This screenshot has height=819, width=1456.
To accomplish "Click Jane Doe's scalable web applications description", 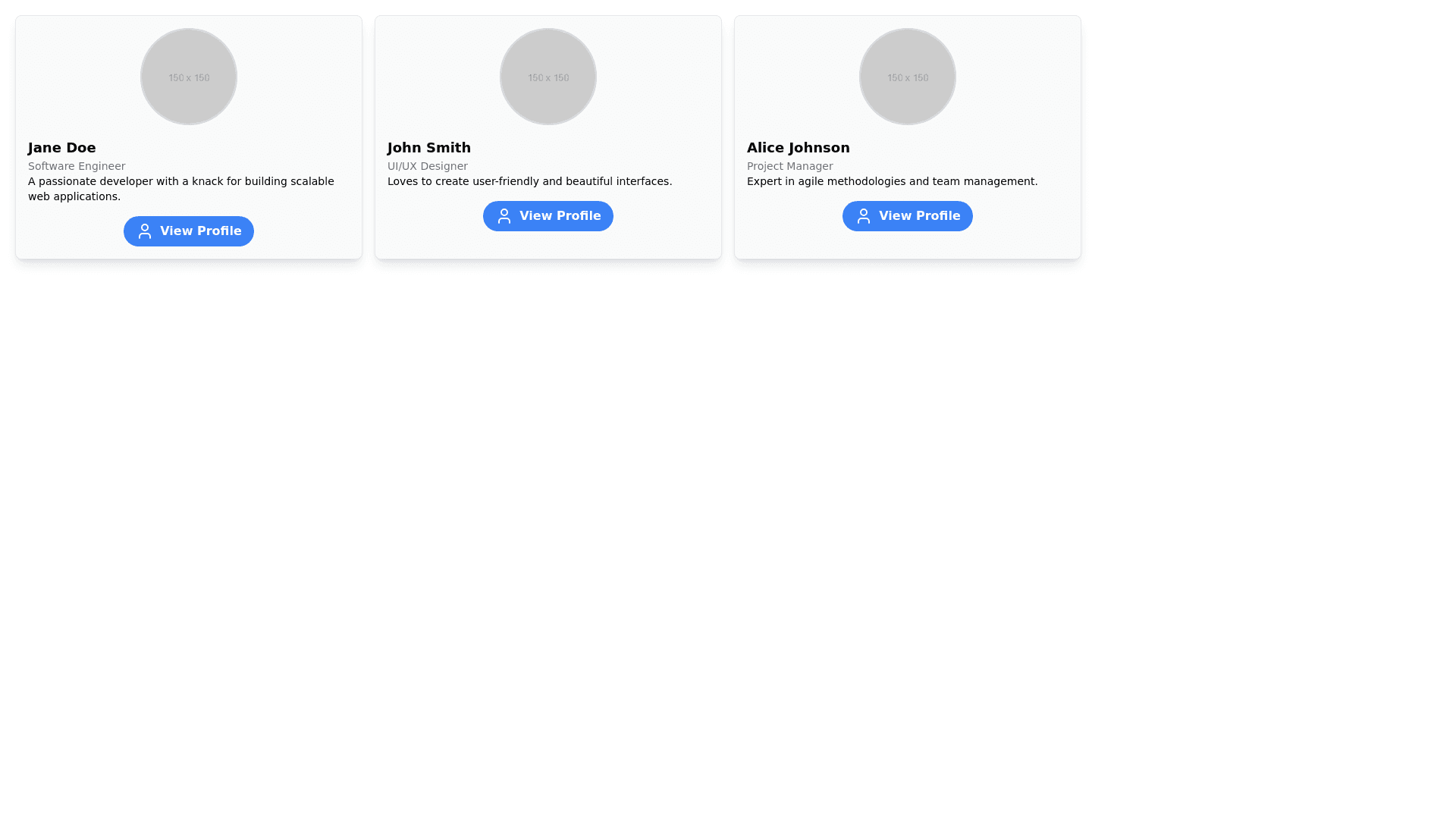I will pyautogui.click(x=180, y=189).
